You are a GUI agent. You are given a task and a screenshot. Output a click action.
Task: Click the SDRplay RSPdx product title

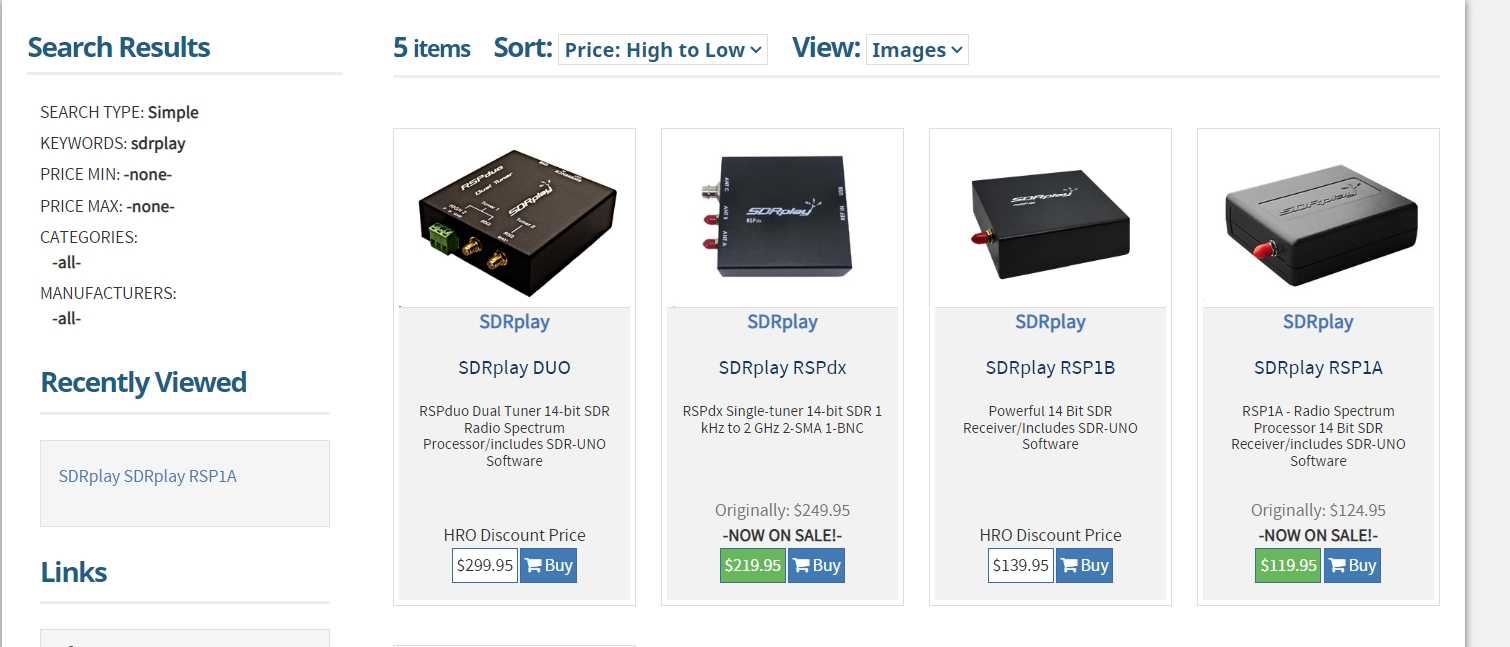[x=782, y=367]
